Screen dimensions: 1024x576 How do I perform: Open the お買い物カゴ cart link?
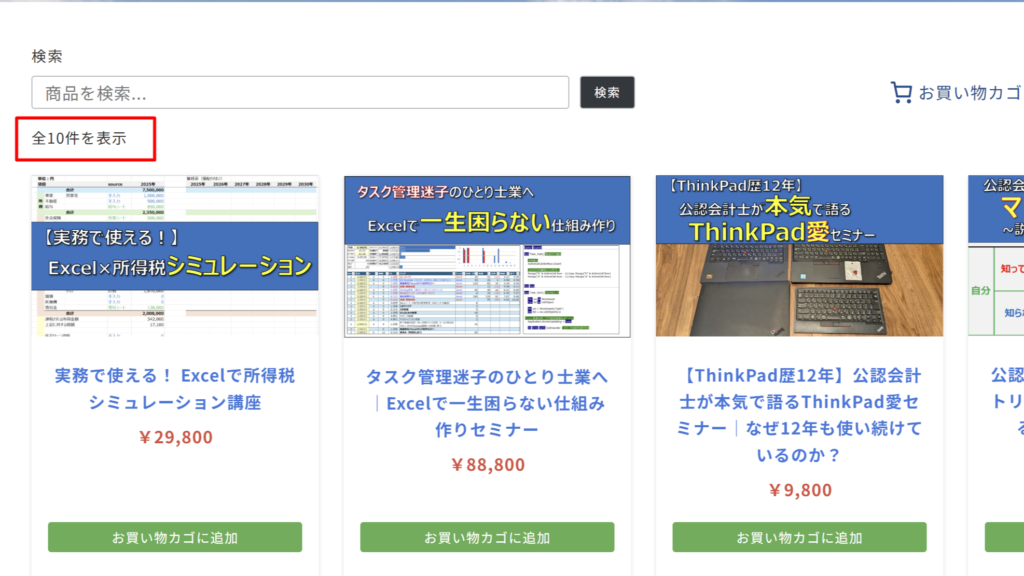tap(968, 93)
